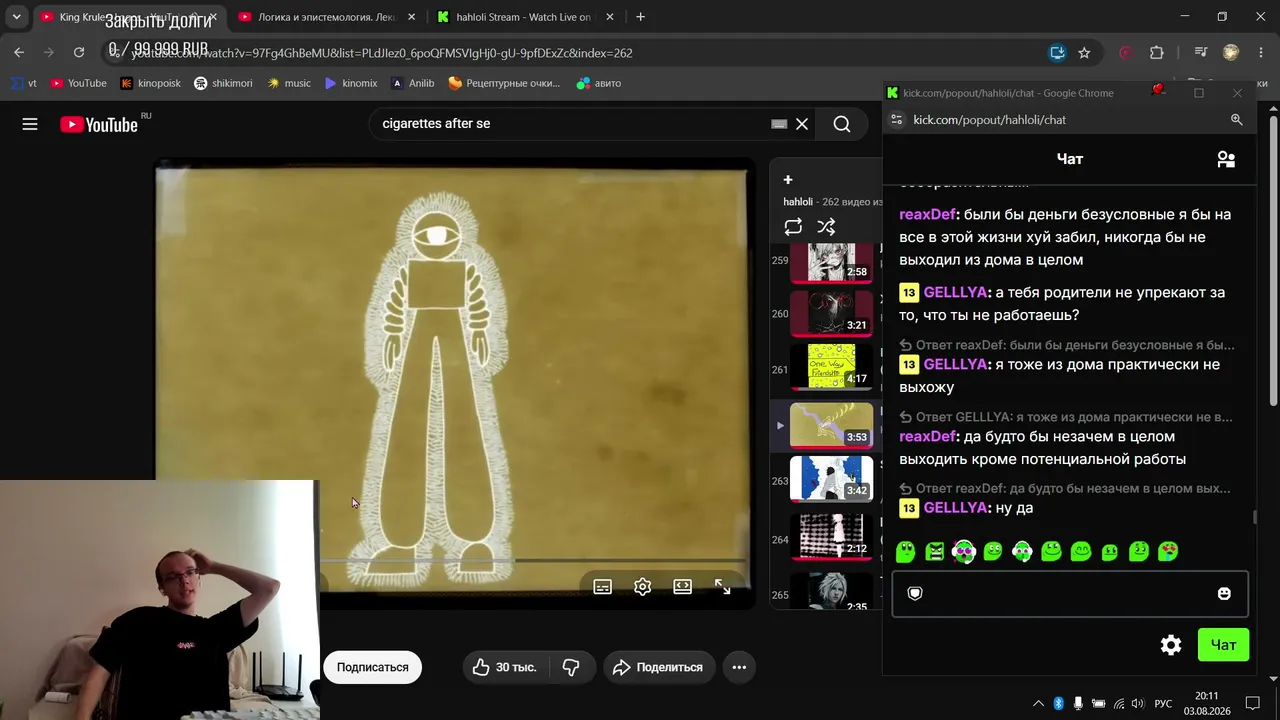1280x720 pixels.
Task: Type in the Kick chat message box
Action: [1070, 594]
